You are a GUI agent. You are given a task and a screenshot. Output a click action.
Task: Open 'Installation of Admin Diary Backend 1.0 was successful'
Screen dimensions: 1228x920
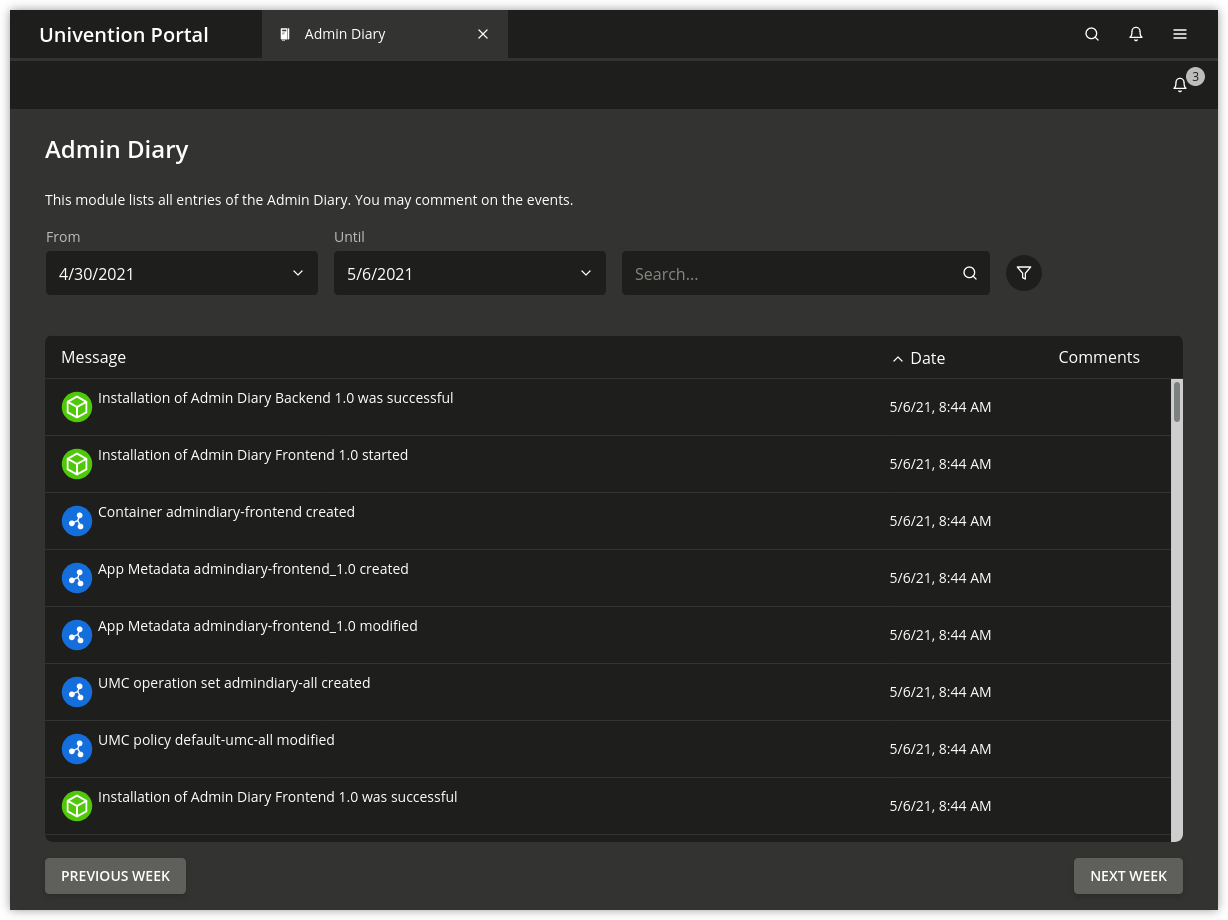pyautogui.click(x=275, y=398)
